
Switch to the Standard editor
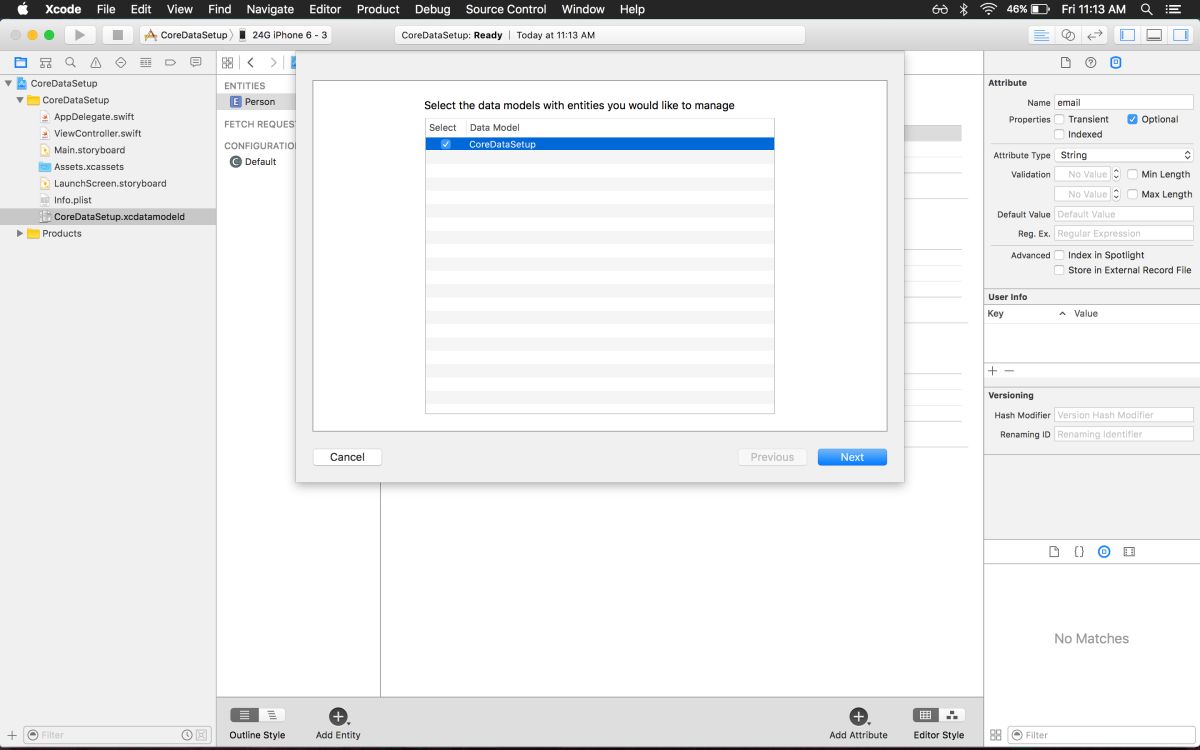(1041, 35)
